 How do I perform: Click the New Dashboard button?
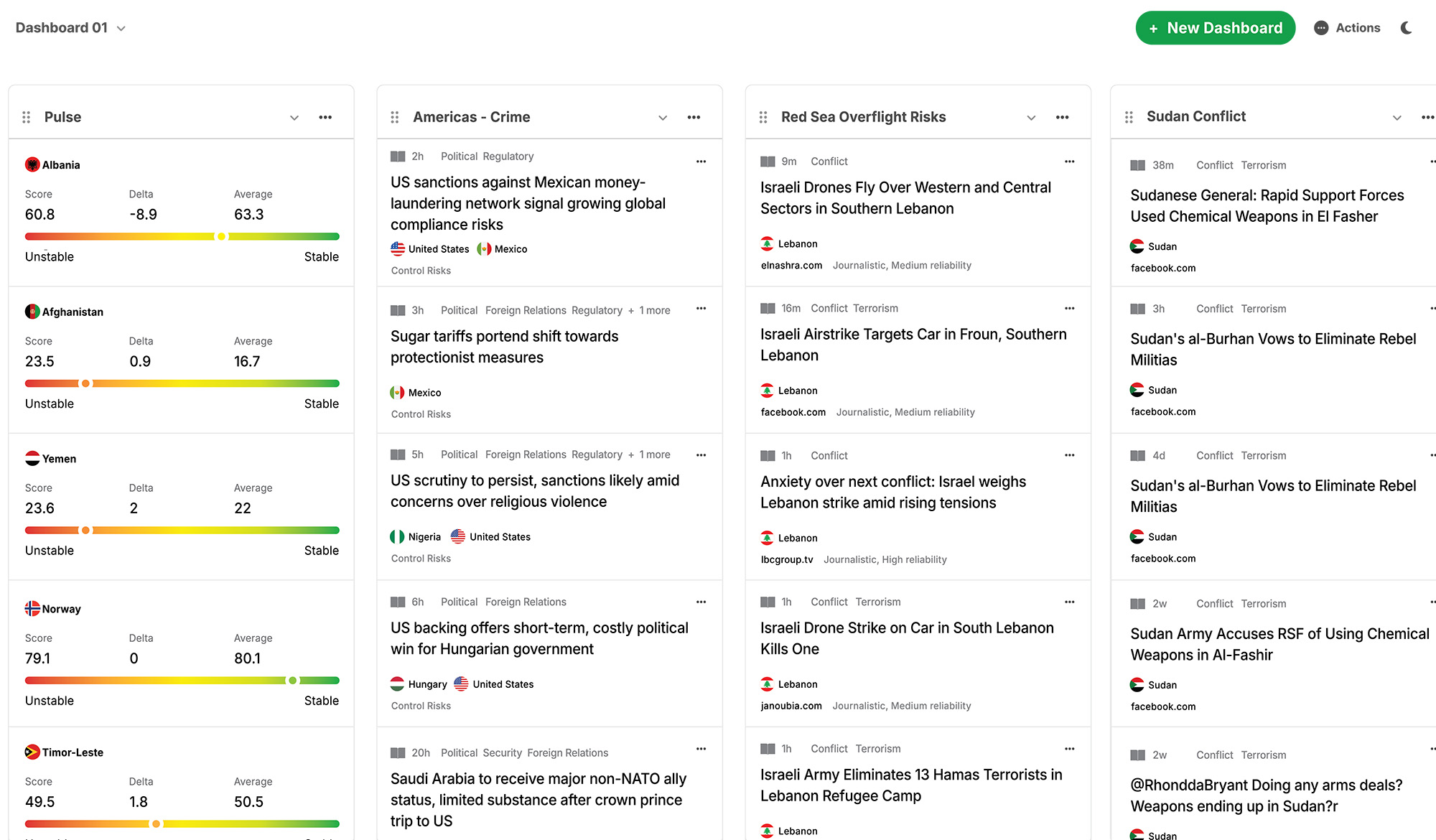tap(1215, 28)
